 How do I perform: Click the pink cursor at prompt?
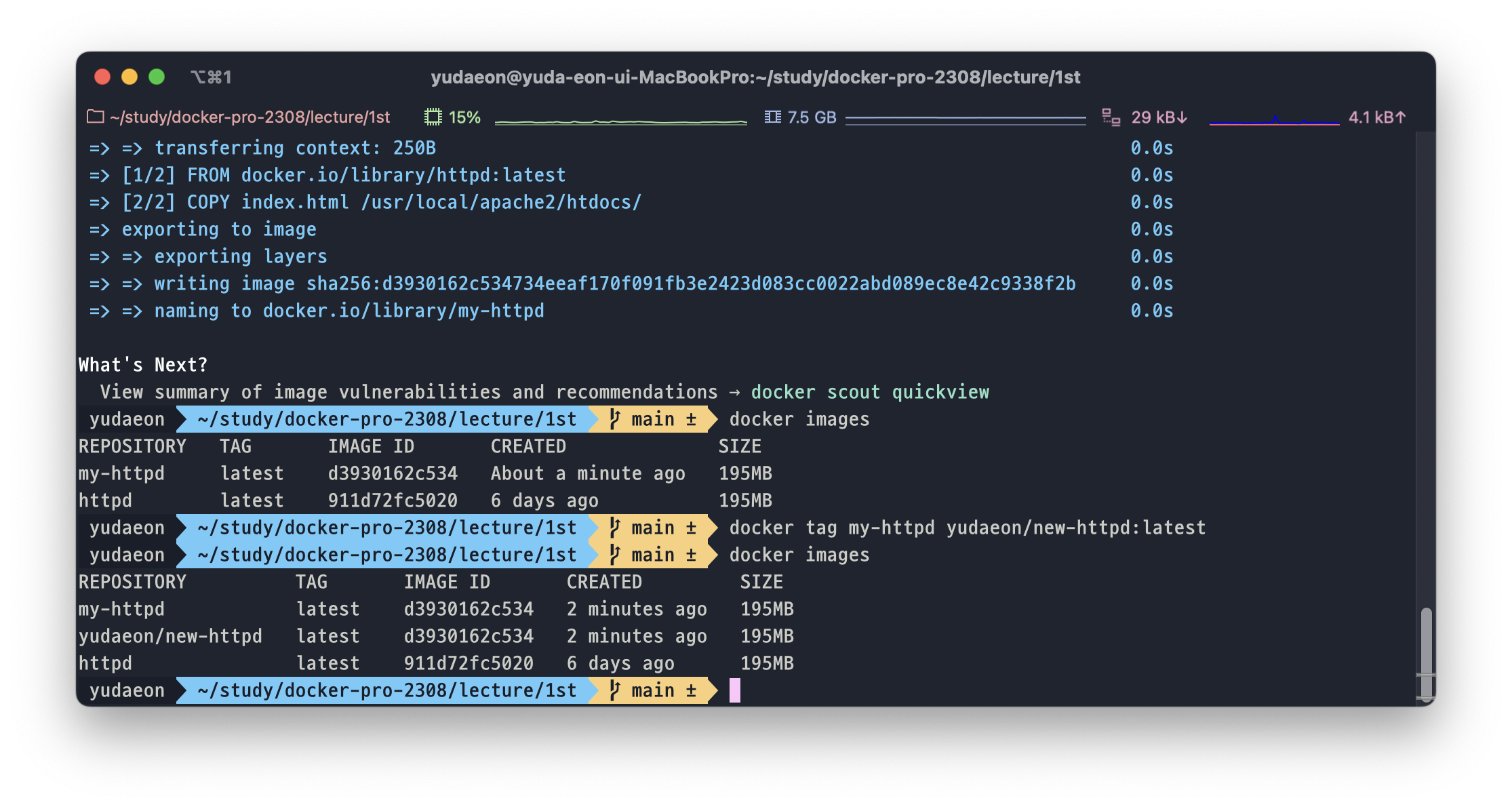pos(734,690)
